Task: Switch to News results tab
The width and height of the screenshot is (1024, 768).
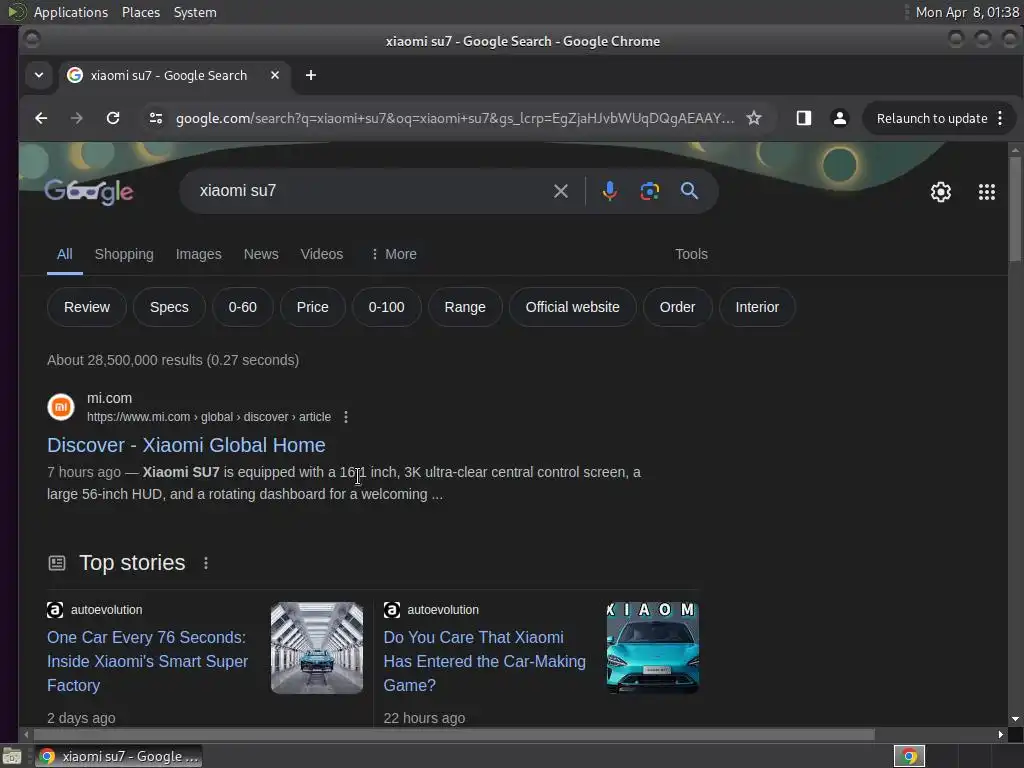Action: 261,254
